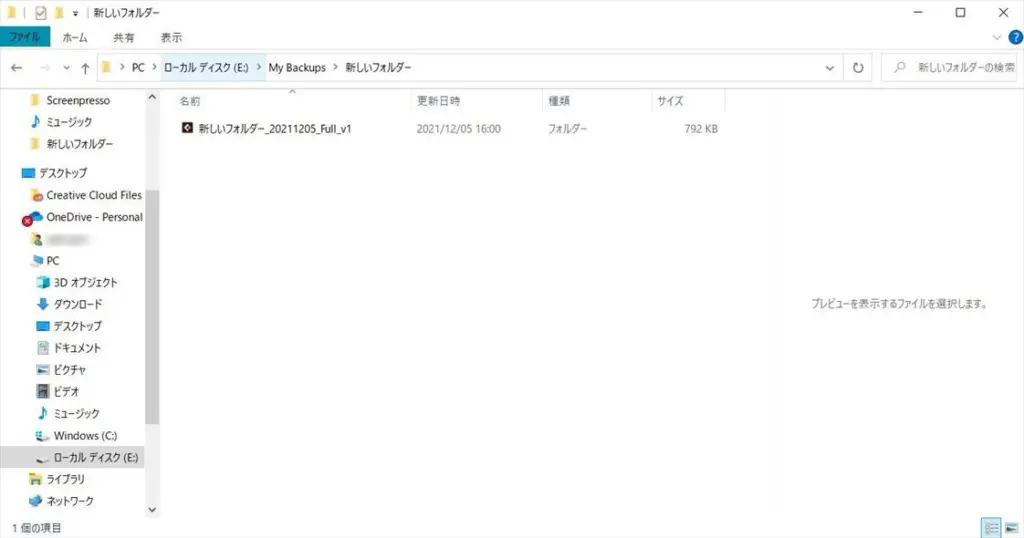The image size is (1024, 538).
Task: Open ピクチャ folder in navigation pane
Action: [x=69, y=370]
